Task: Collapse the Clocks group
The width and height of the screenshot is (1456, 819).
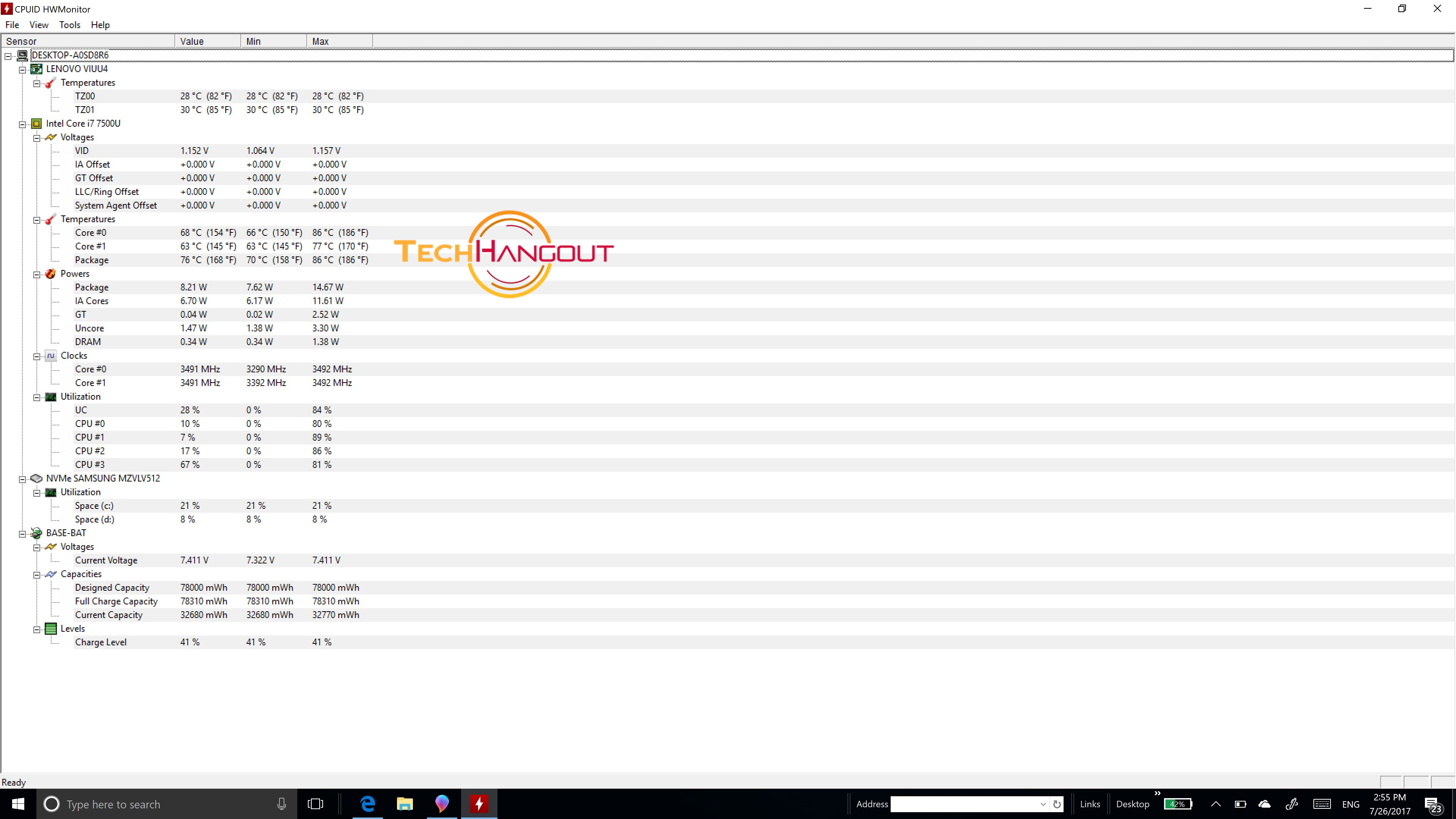Action: click(x=37, y=357)
